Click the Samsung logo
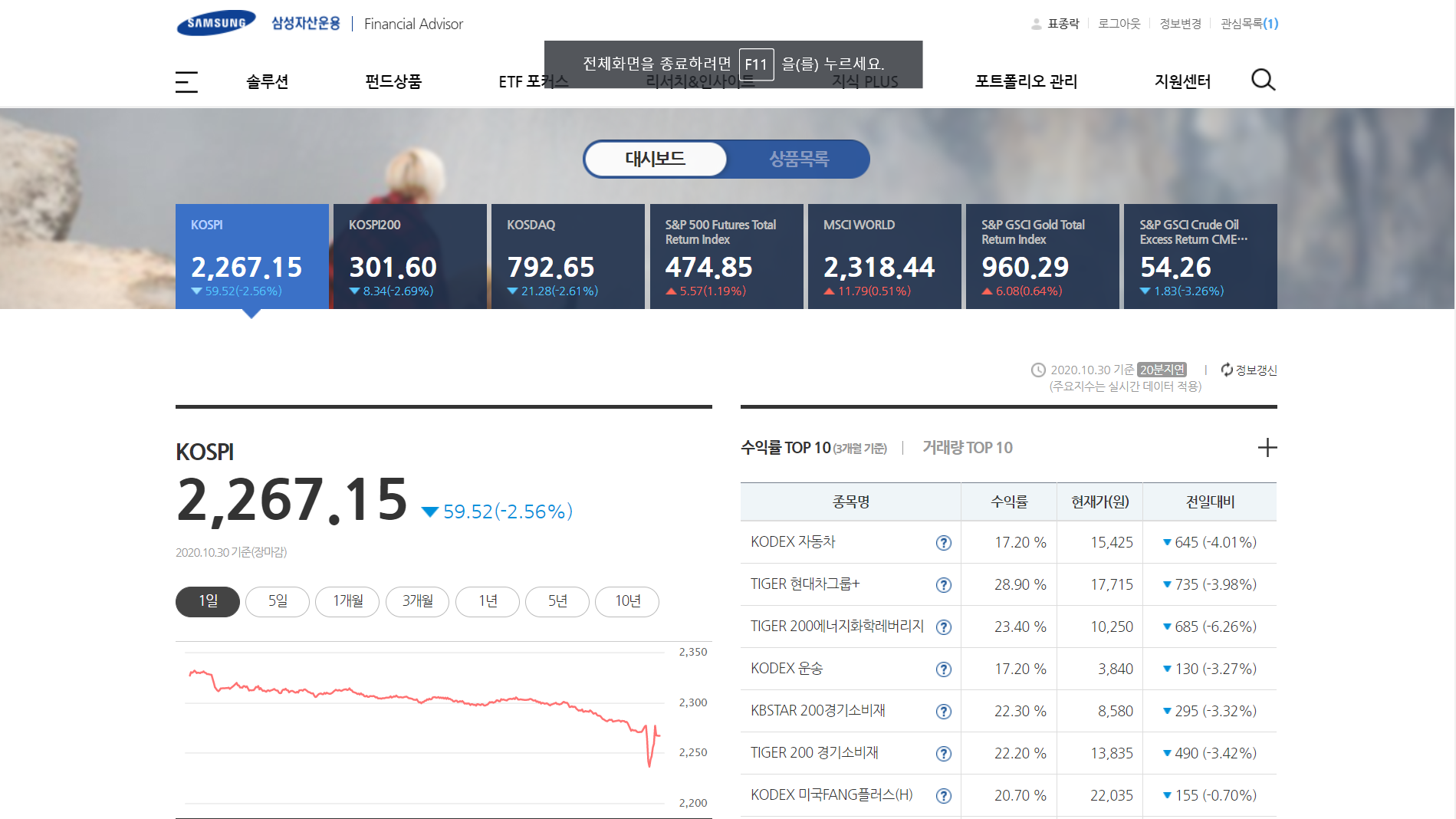This screenshot has height=819, width=1456. (x=216, y=23)
